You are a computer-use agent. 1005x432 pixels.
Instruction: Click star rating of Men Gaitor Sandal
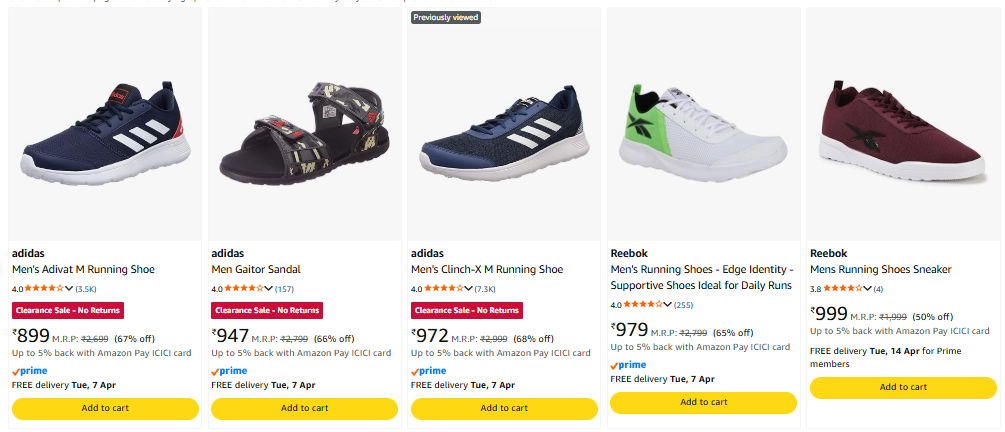click(244, 289)
